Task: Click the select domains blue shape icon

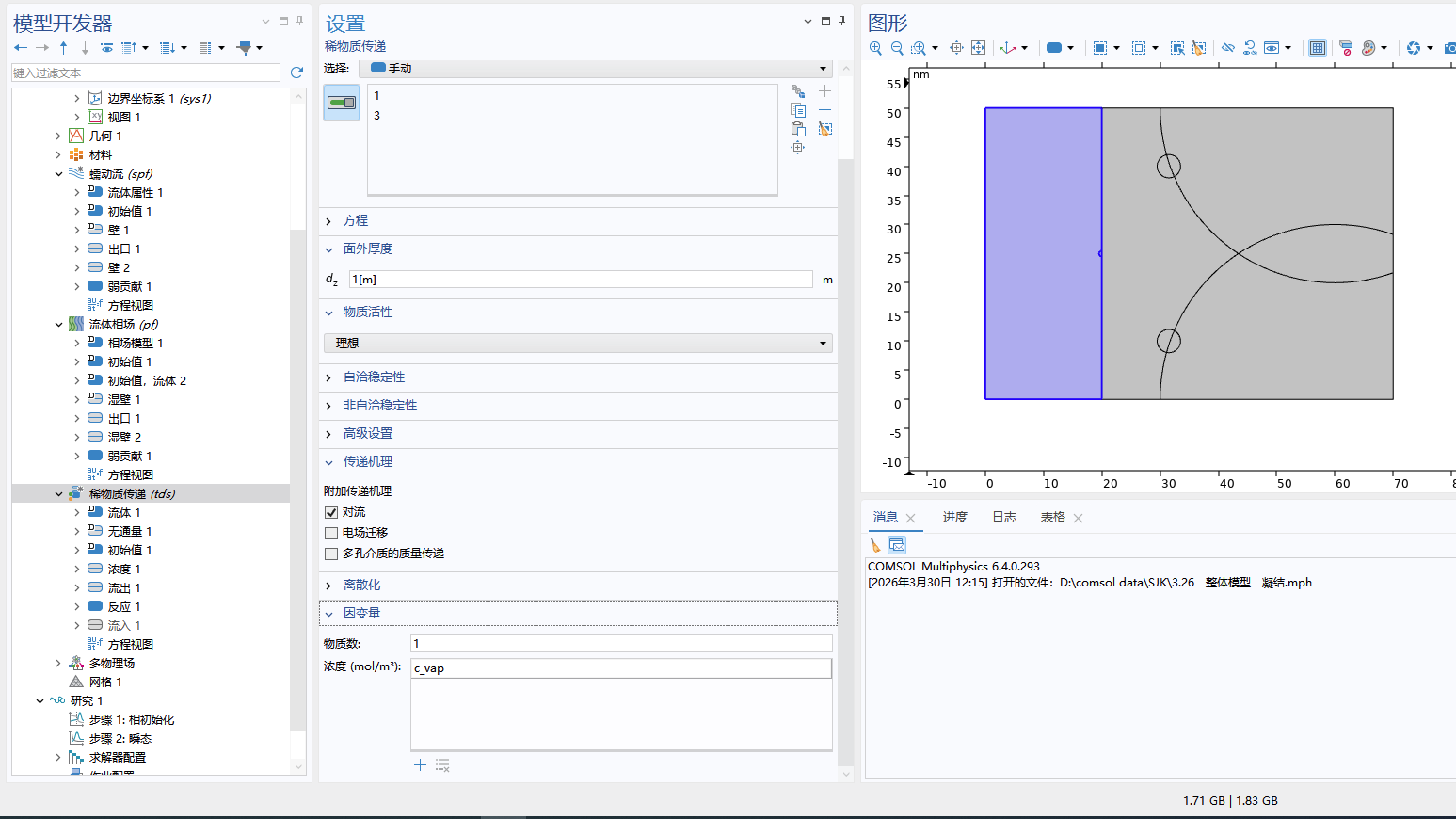Action: (x=1054, y=47)
